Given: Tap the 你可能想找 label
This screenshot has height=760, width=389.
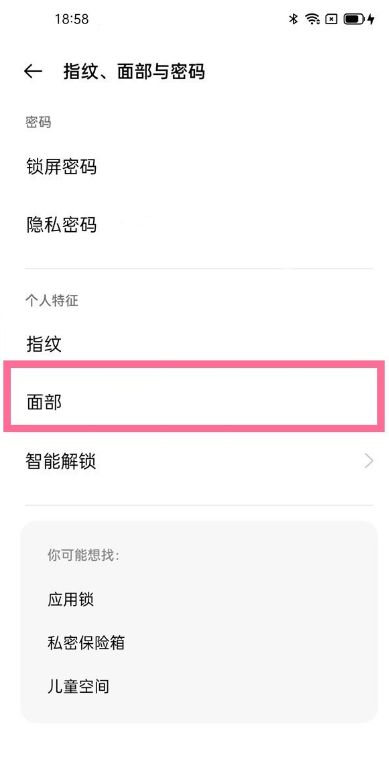Looking at the screenshot, I should click(x=83, y=555).
